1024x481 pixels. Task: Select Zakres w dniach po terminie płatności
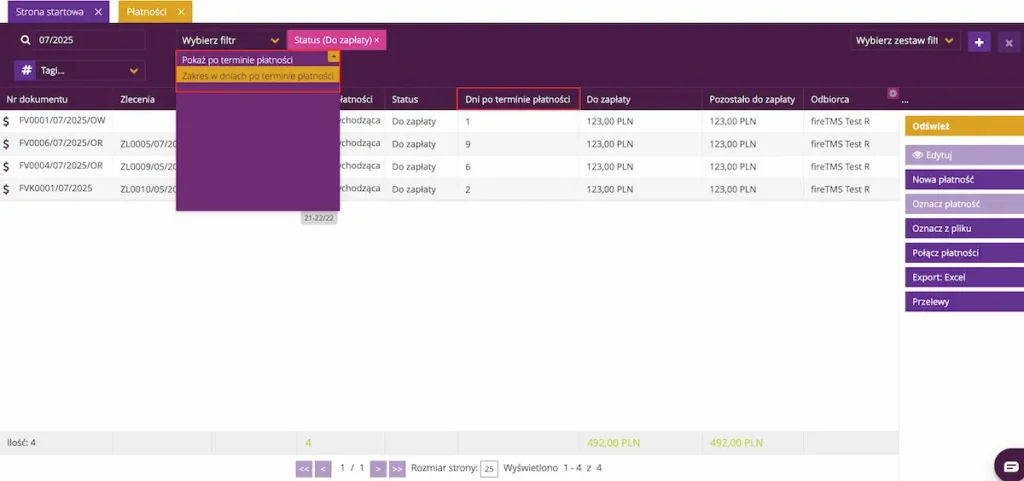[x=258, y=76]
